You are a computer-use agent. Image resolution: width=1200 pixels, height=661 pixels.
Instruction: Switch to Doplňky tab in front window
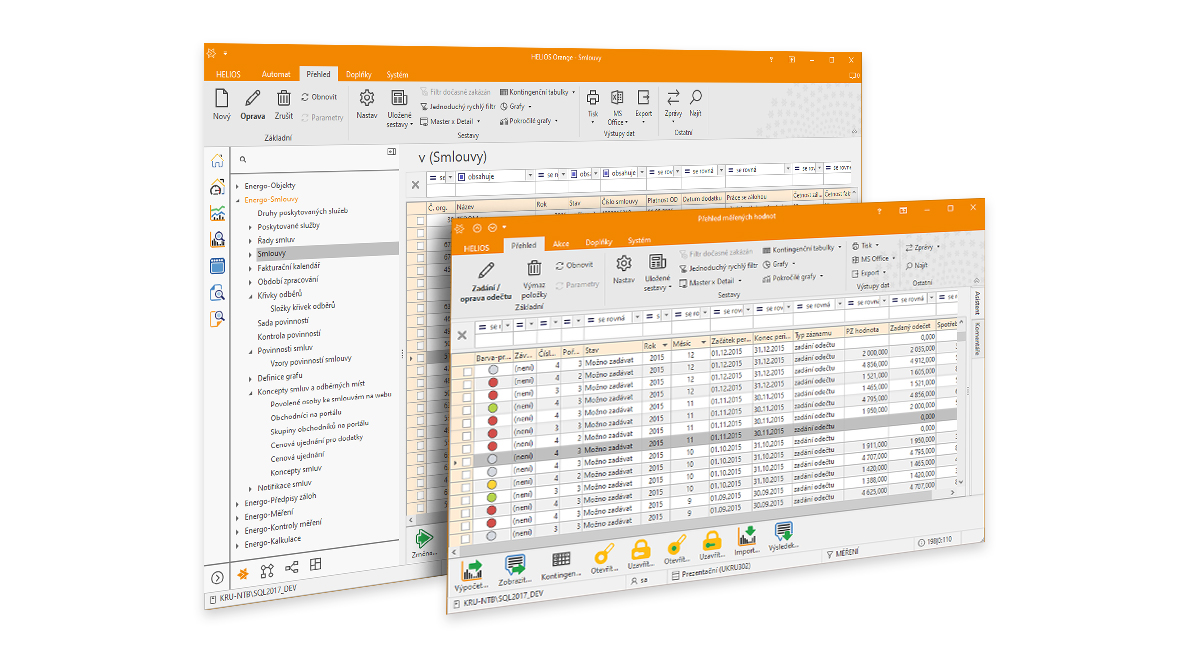coord(598,242)
